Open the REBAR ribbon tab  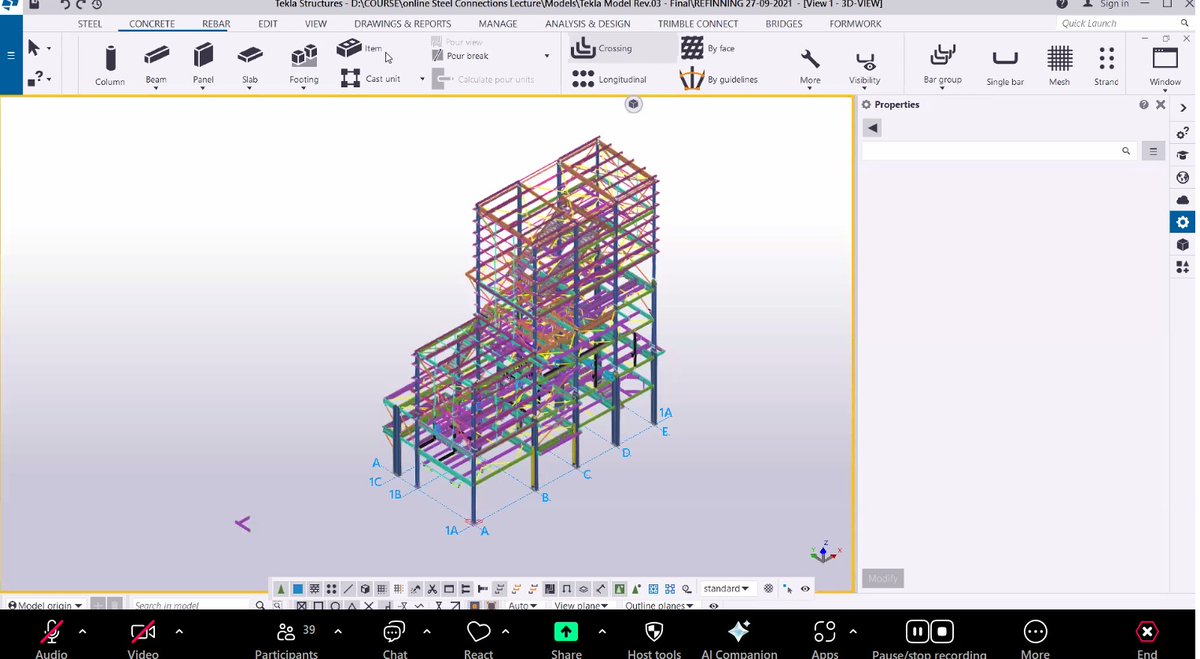click(x=216, y=24)
